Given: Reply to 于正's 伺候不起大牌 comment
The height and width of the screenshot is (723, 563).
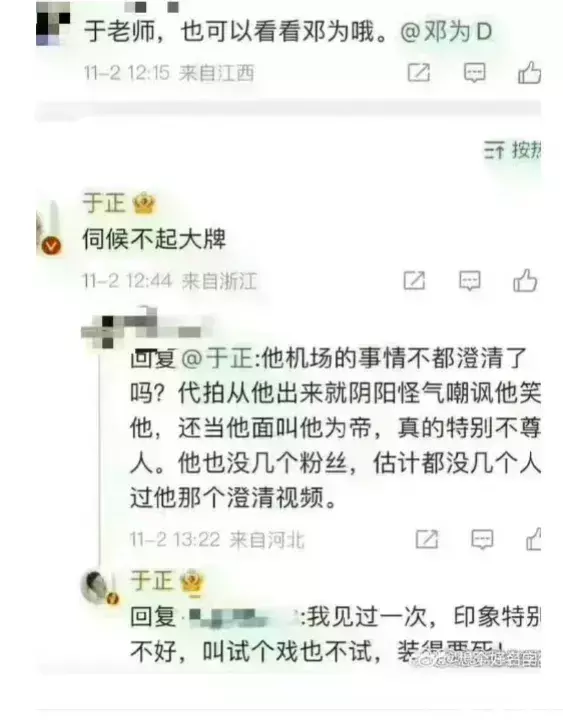Looking at the screenshot, I should click(x=469, y=280).
